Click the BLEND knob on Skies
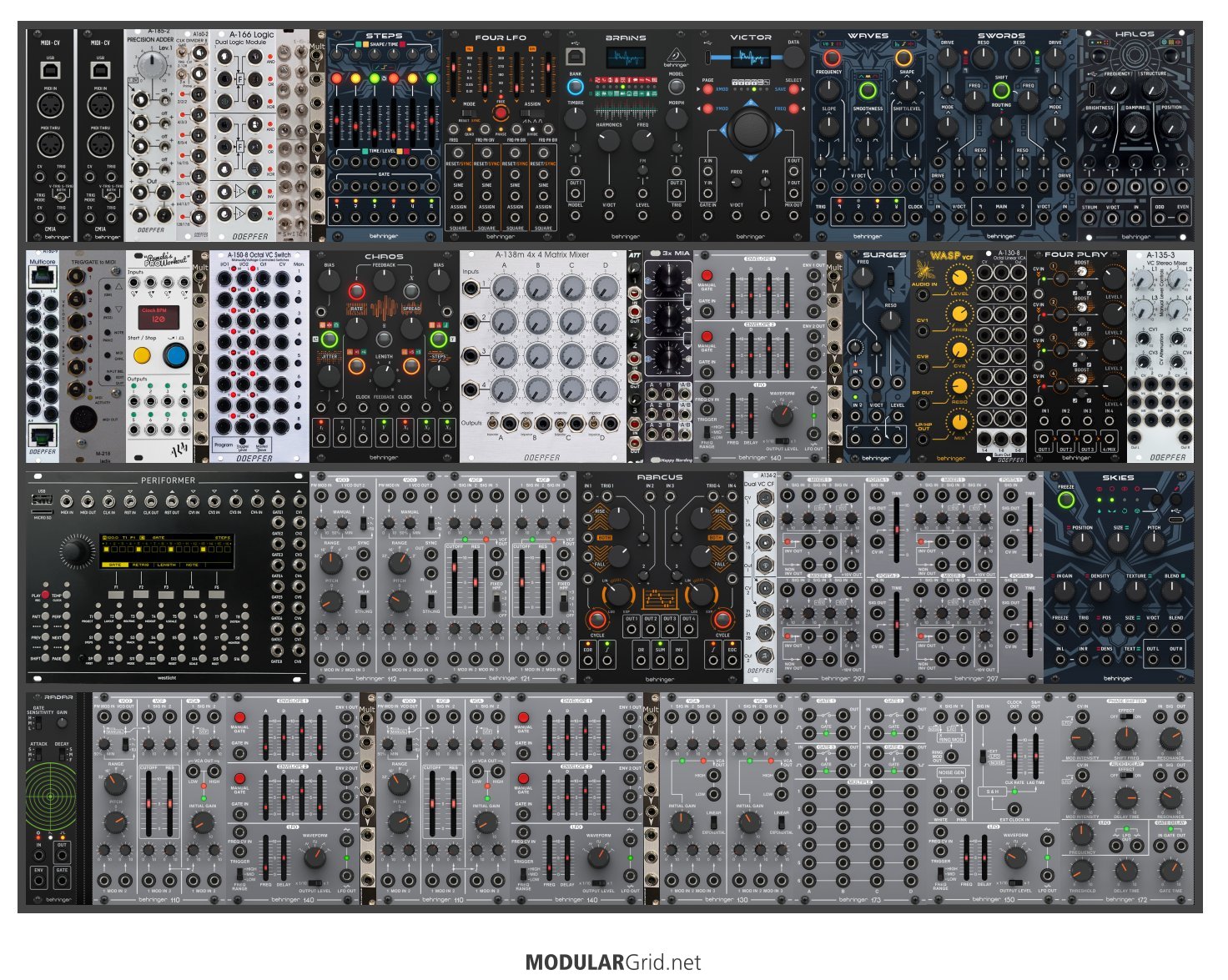 click(x=1172, y=590)
